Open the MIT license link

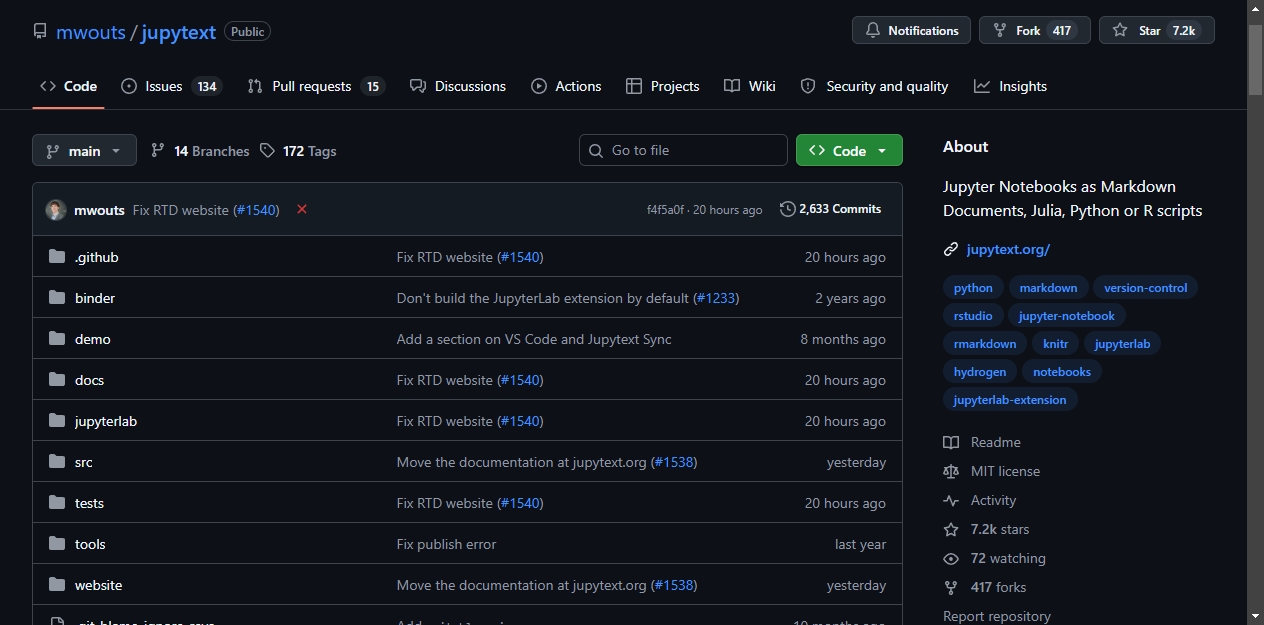click(x=992, y=471)
